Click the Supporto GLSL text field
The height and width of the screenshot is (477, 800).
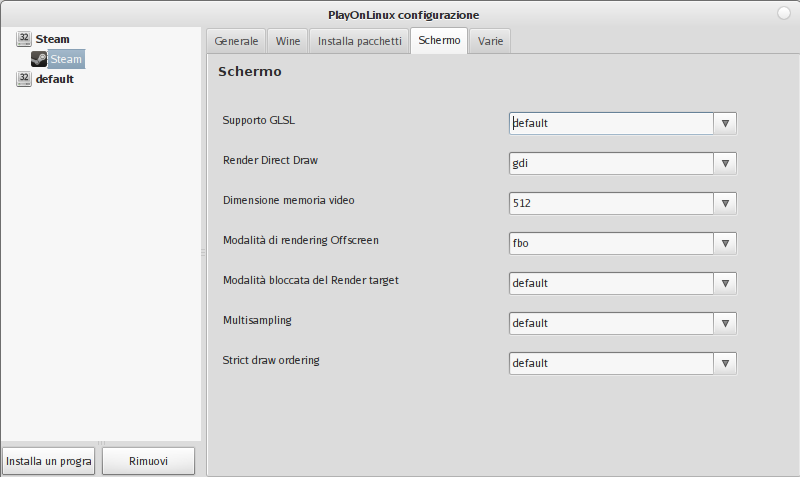click(x=611, y=123)
